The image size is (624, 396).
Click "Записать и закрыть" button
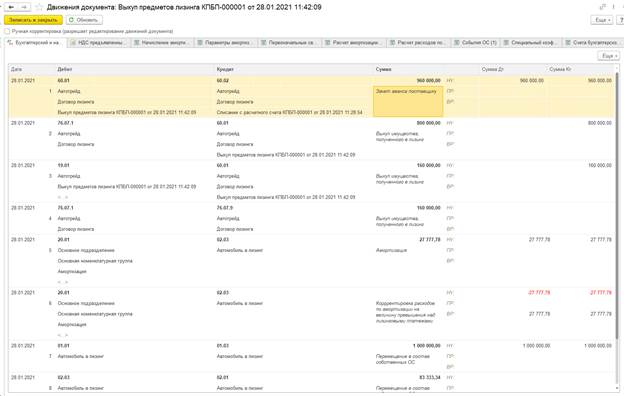tap(33, 20)
